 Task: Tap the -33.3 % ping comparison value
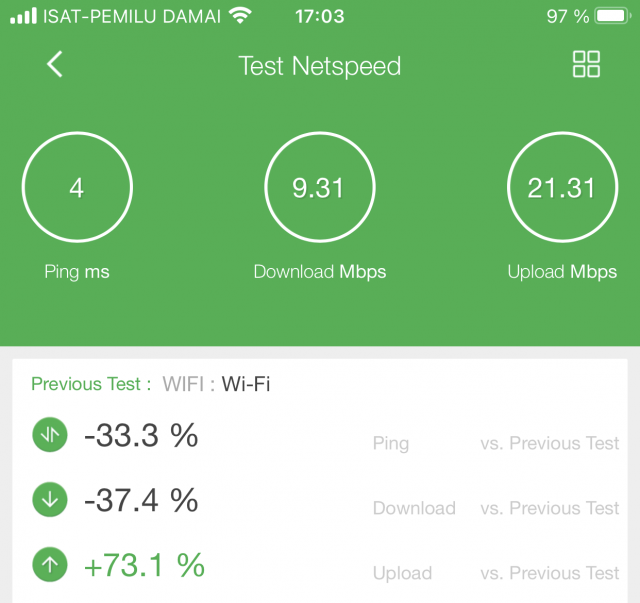click(141, 435)
